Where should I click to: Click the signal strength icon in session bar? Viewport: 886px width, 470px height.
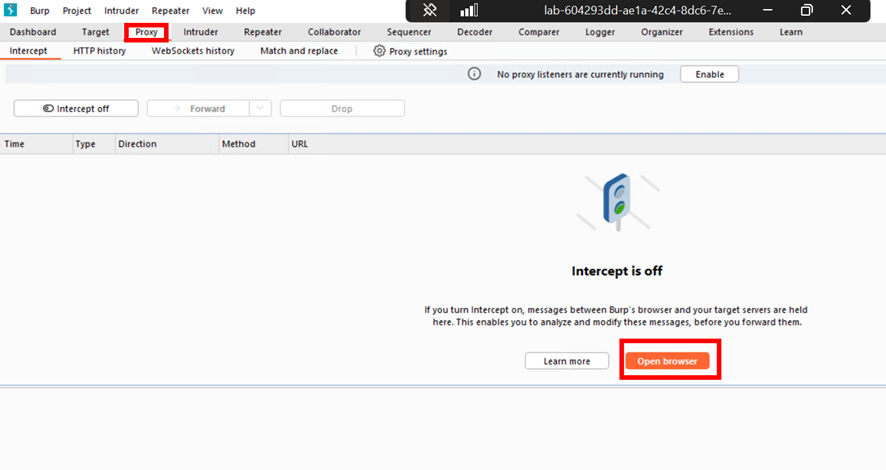click(x=469, y=10)
